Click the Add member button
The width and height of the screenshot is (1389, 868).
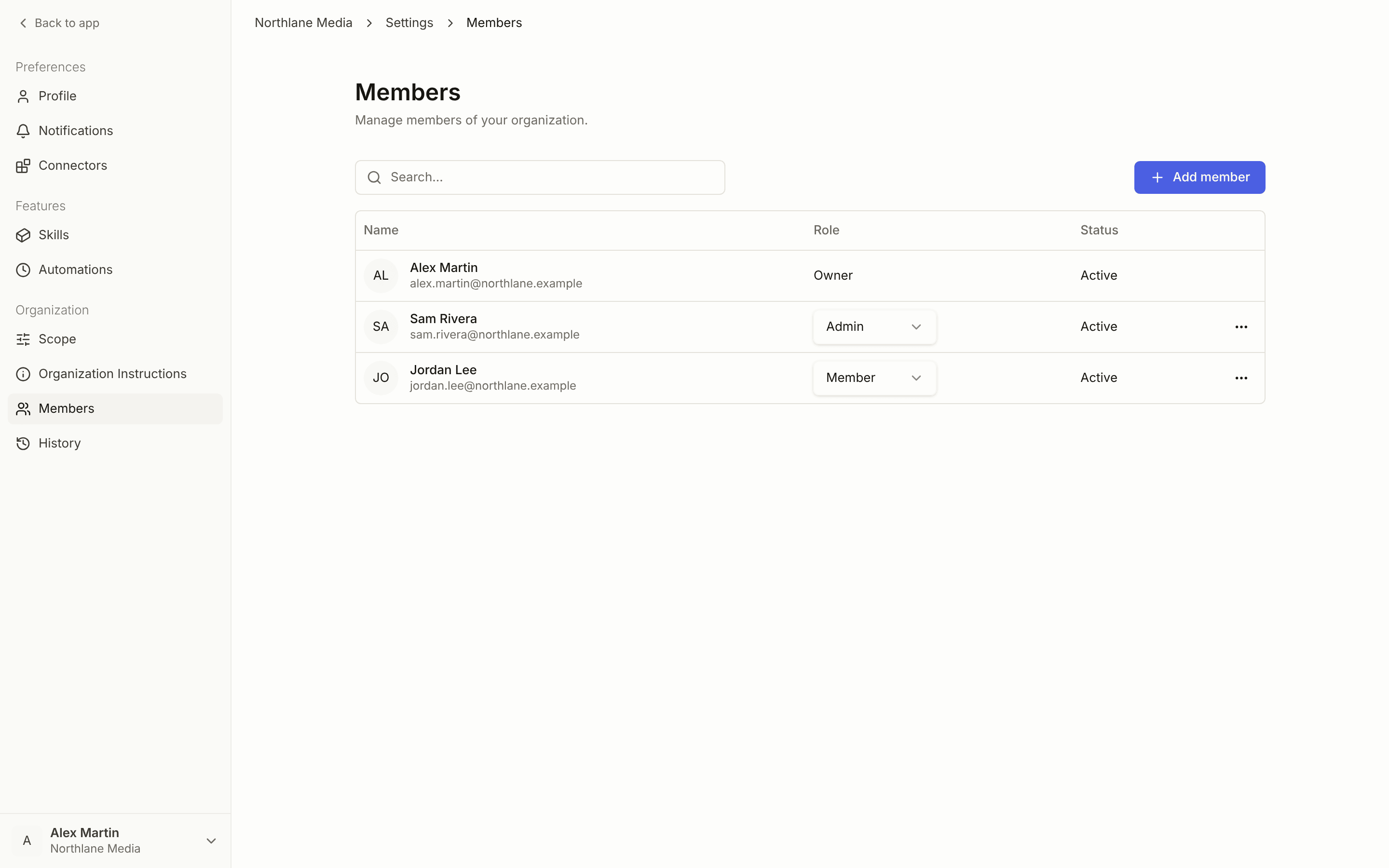point(1199,177)
